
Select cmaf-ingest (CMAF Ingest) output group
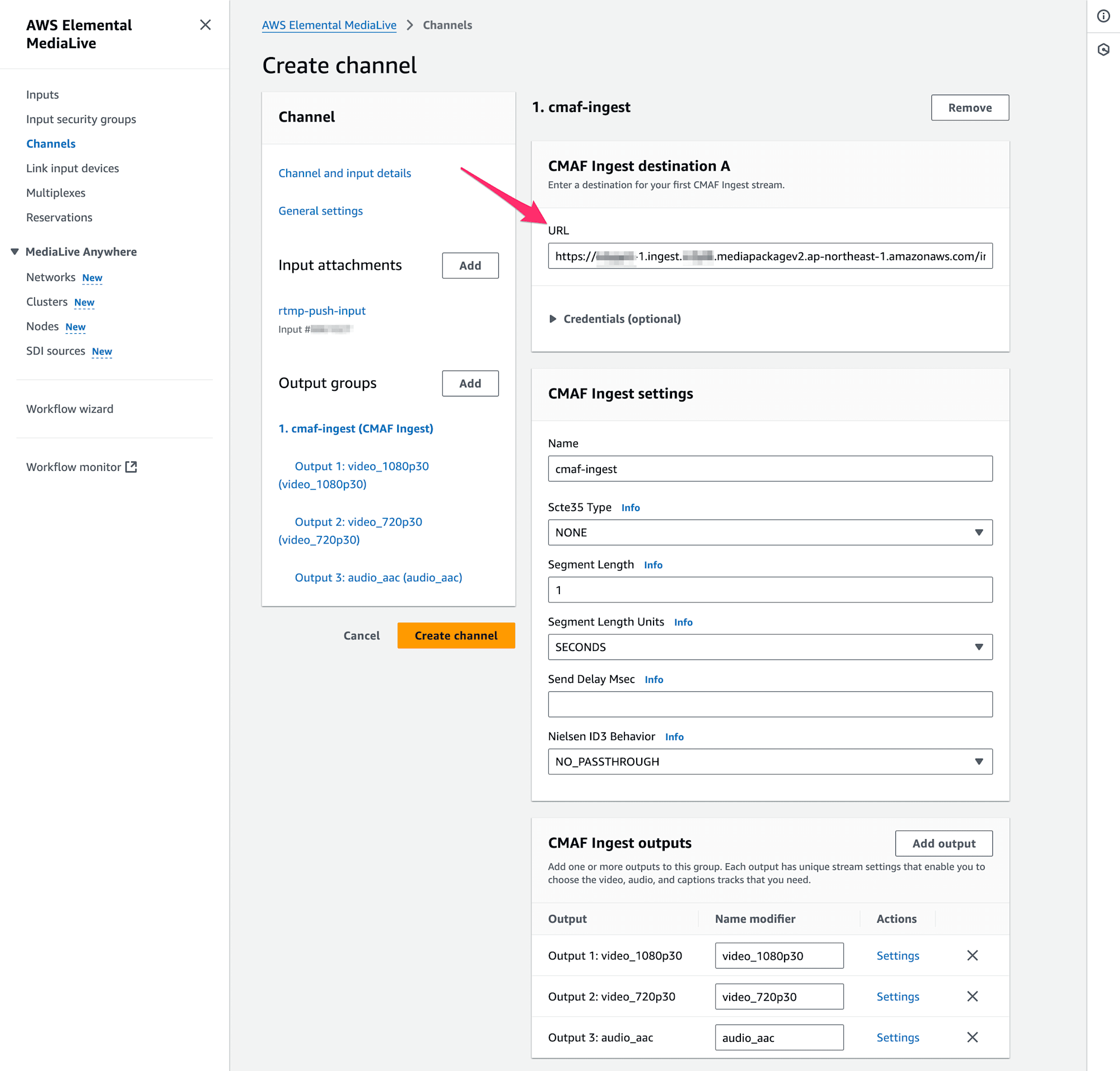[x=356, y=428]
